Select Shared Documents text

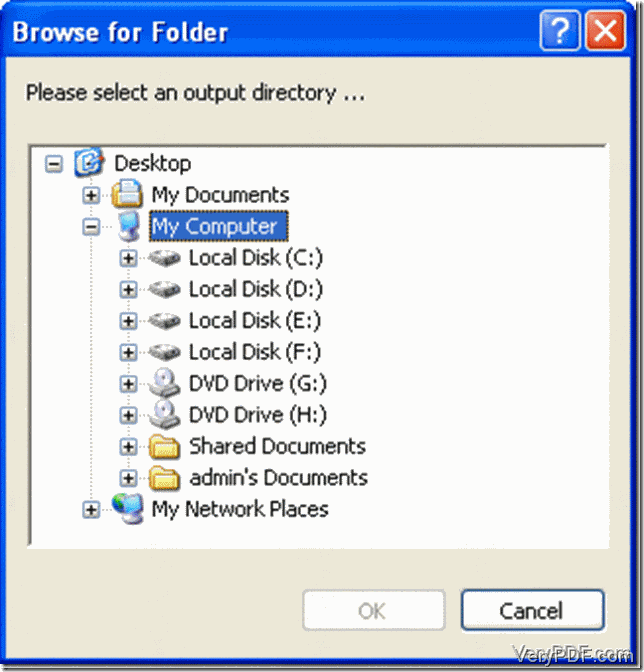click(278, 446)
